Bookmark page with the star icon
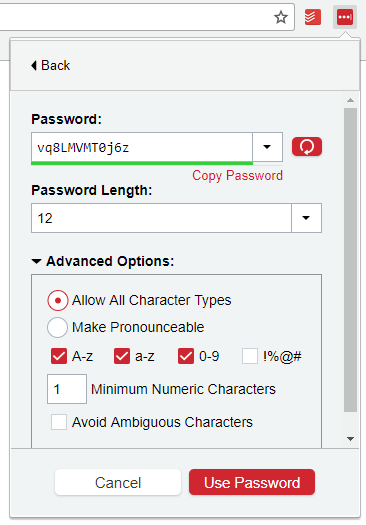Image resolution: width=366 pixels, height=525 pixels. (281, 17)
